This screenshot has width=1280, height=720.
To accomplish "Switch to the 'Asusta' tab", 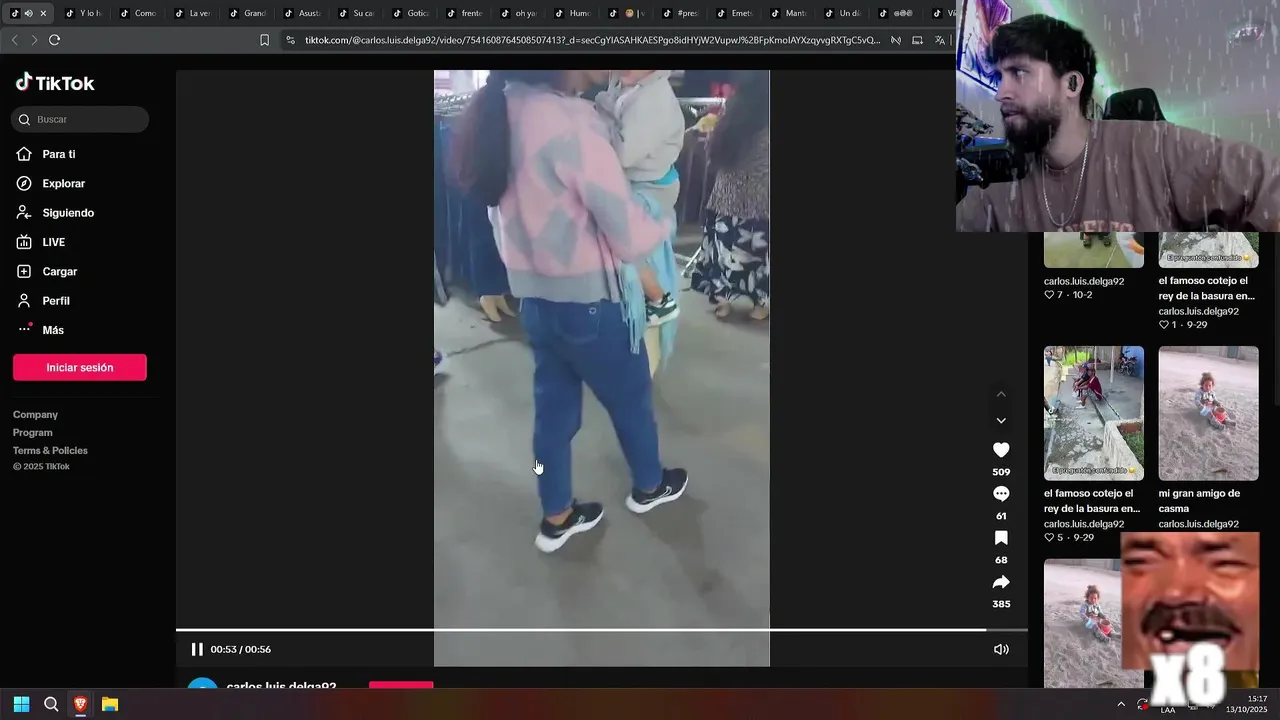I will [x=302, y=13].
